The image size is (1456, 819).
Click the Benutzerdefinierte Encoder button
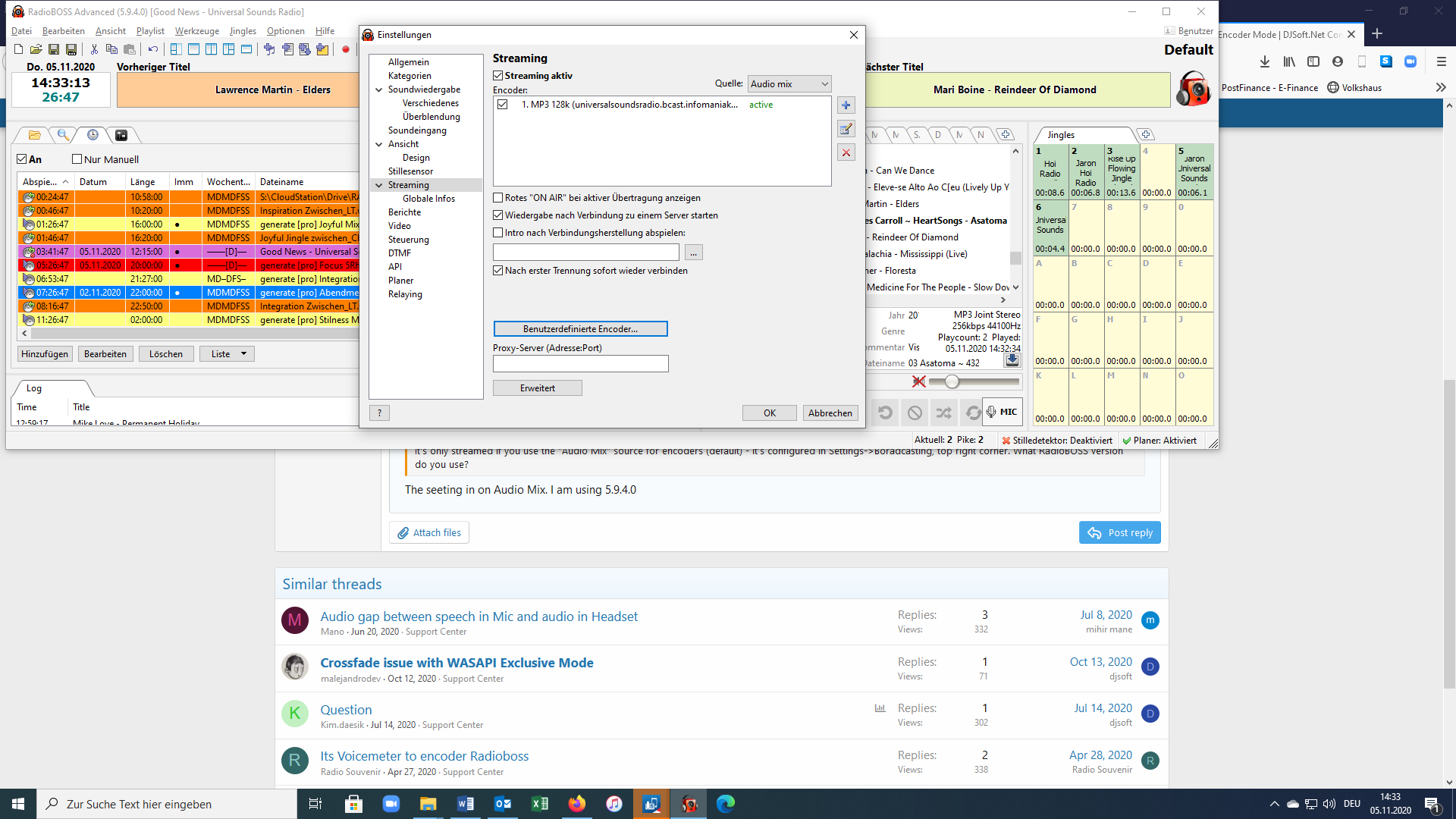[x=580, y=329]
